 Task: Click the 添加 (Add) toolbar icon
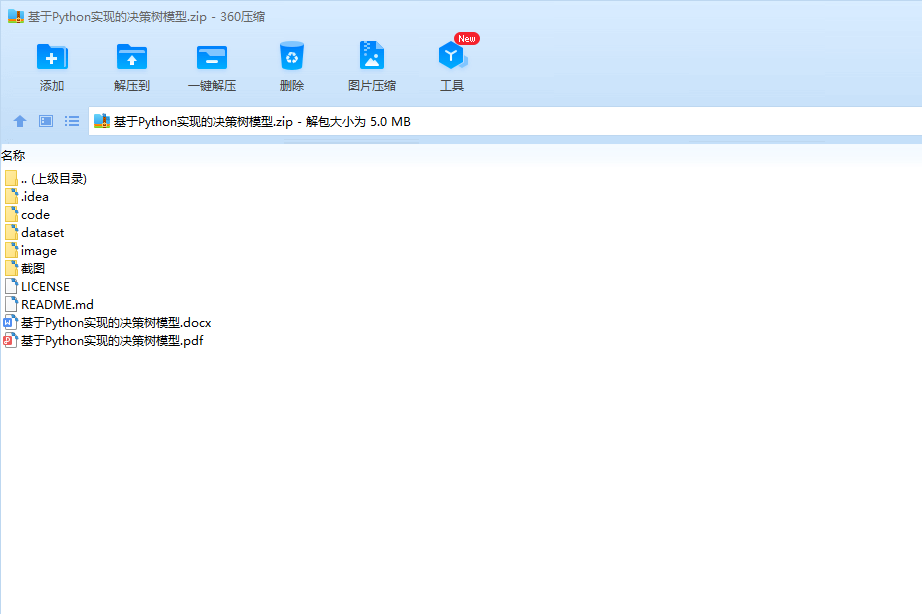pyautogui.click(x=52, y=58)
